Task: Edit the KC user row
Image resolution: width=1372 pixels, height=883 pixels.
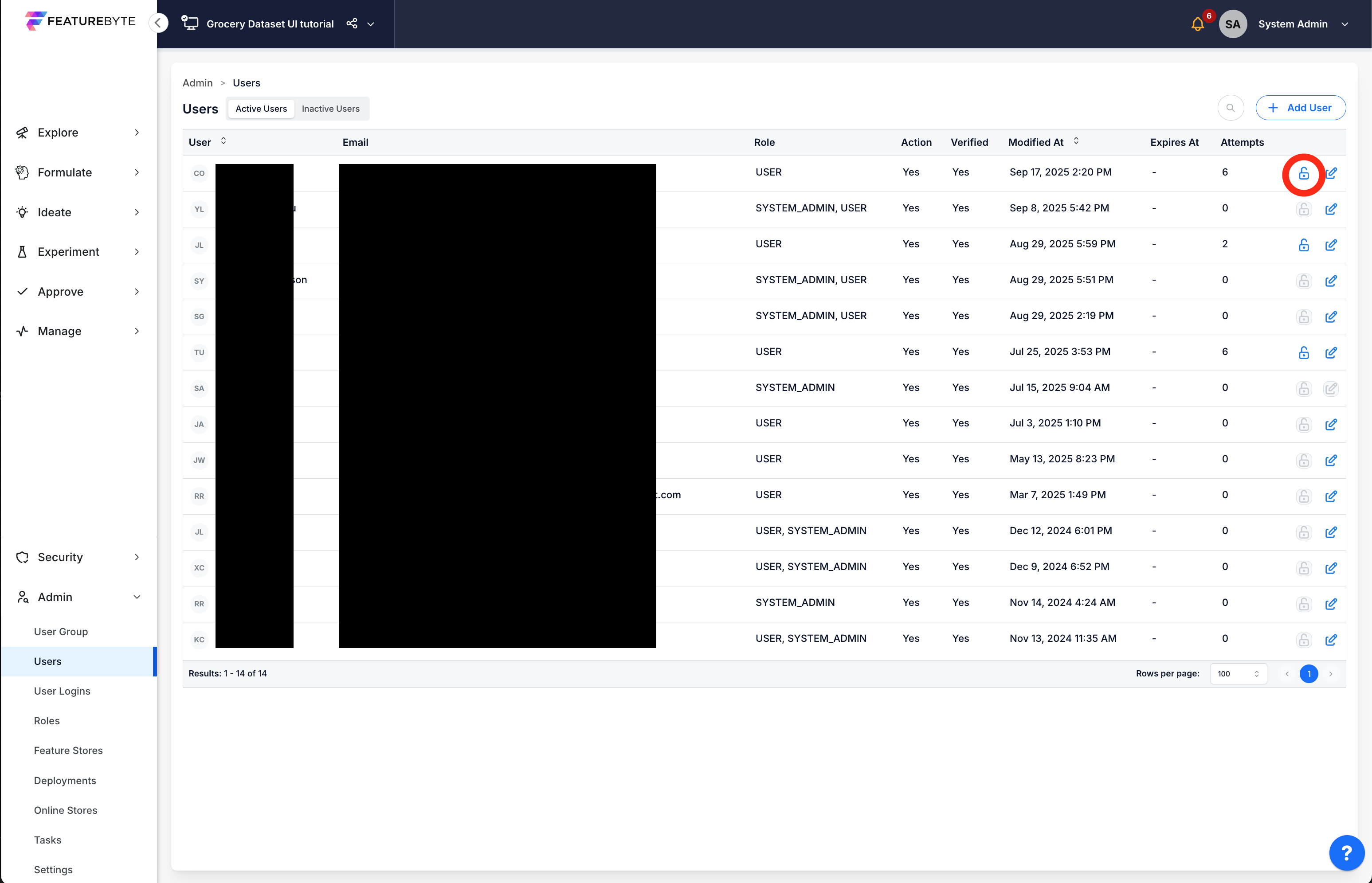Action: [x=1331, y=640]
